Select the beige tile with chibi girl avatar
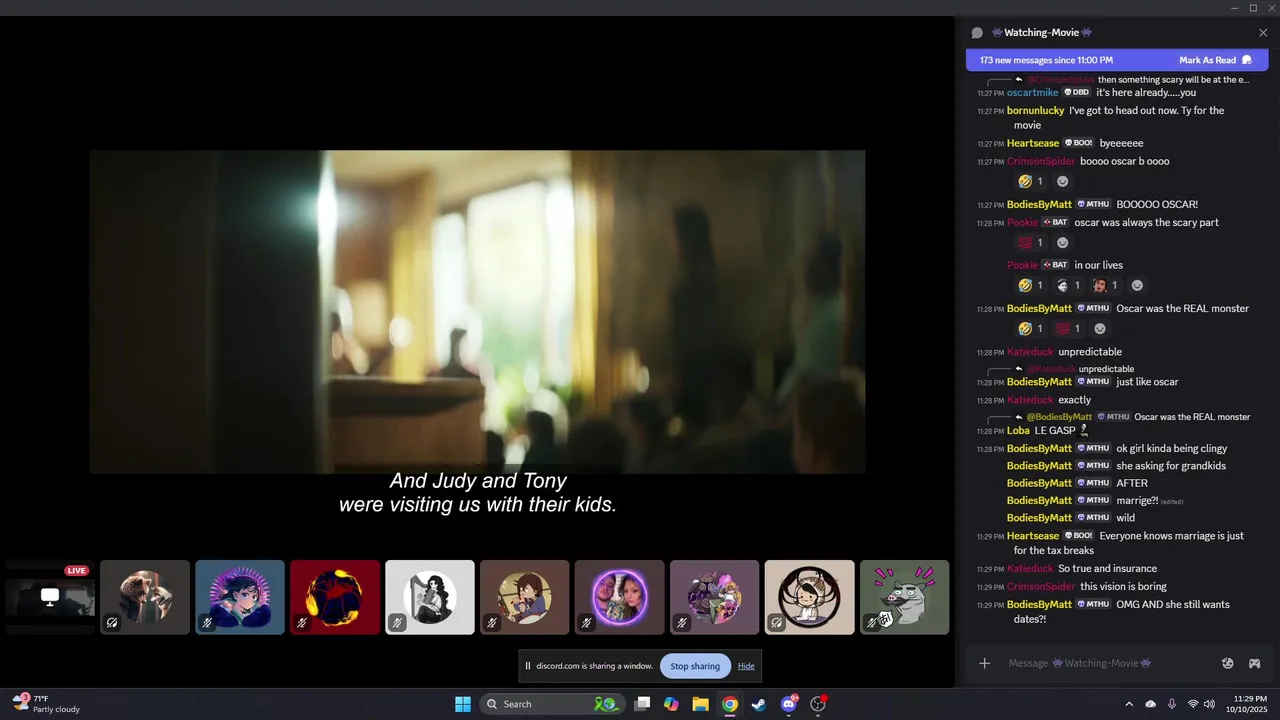The width and height of the screenshot is (1280, 720). click(810, 597)
